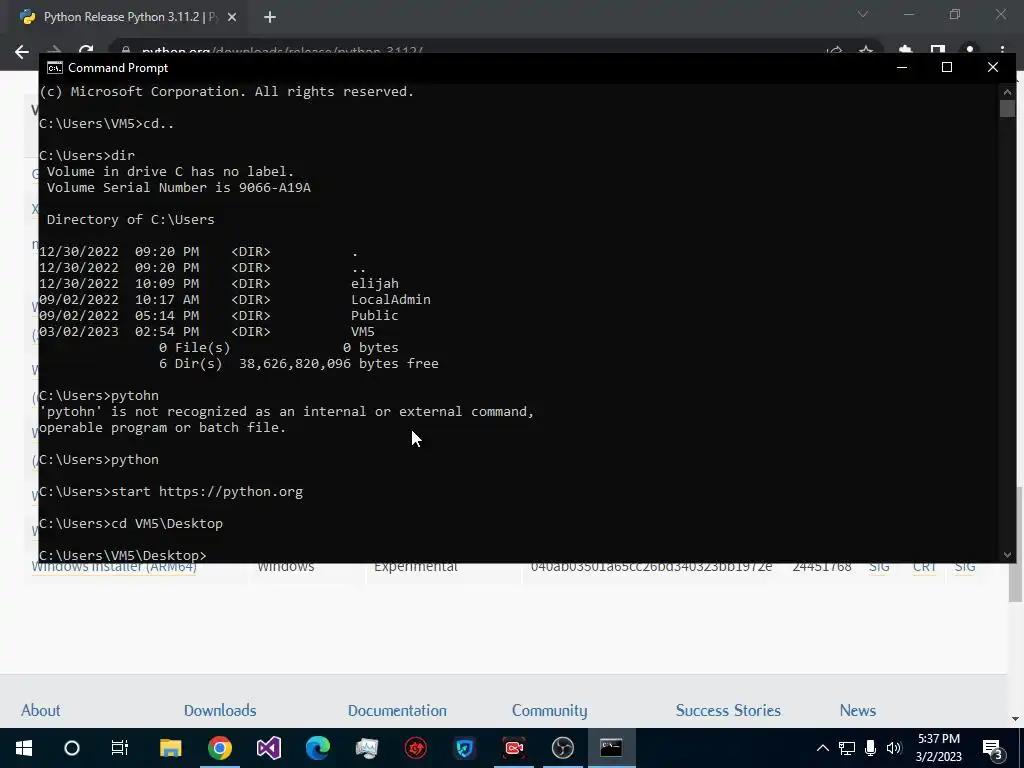Screen dimensions: 1024x768
Task: Open Chrome extensions puzzle icon
Action: click(x=905, y=50)
